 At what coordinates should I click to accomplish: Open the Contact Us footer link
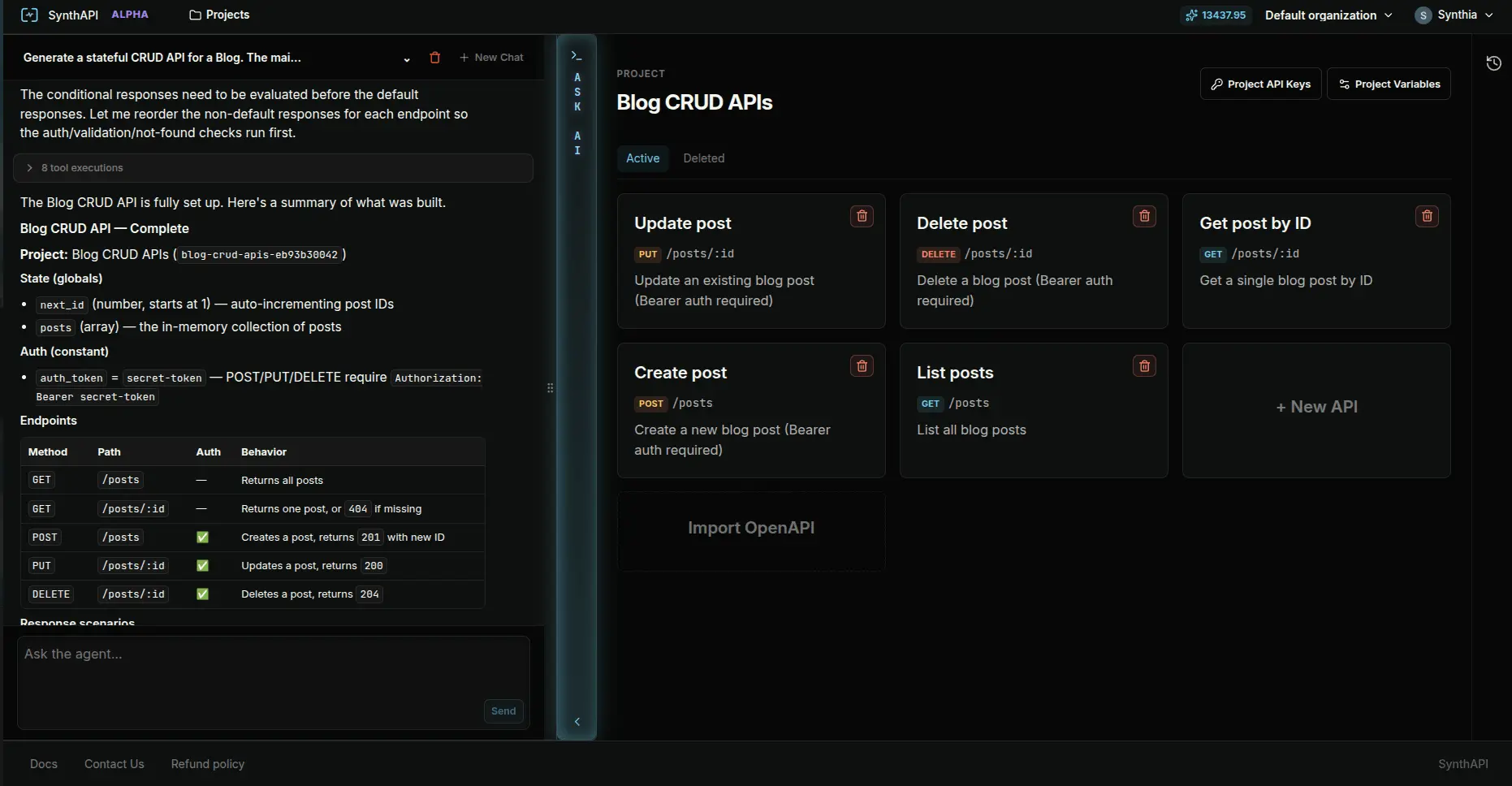point(114,764)
